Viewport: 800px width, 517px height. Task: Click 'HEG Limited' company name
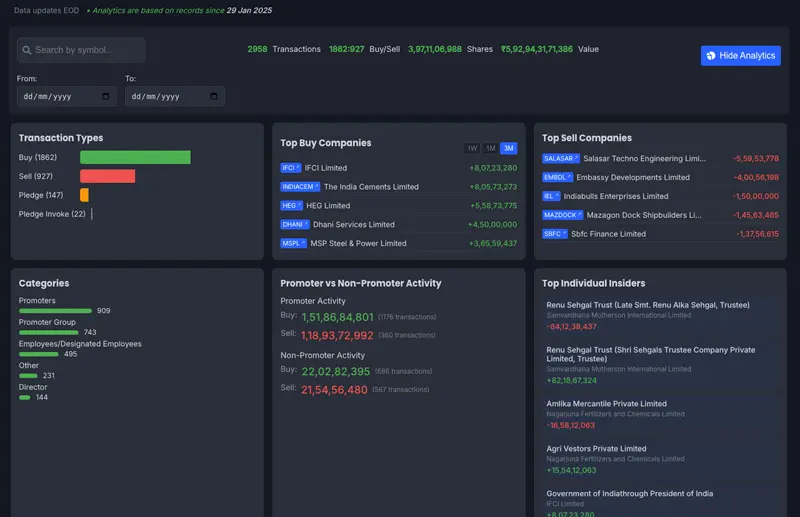[328, 206]
